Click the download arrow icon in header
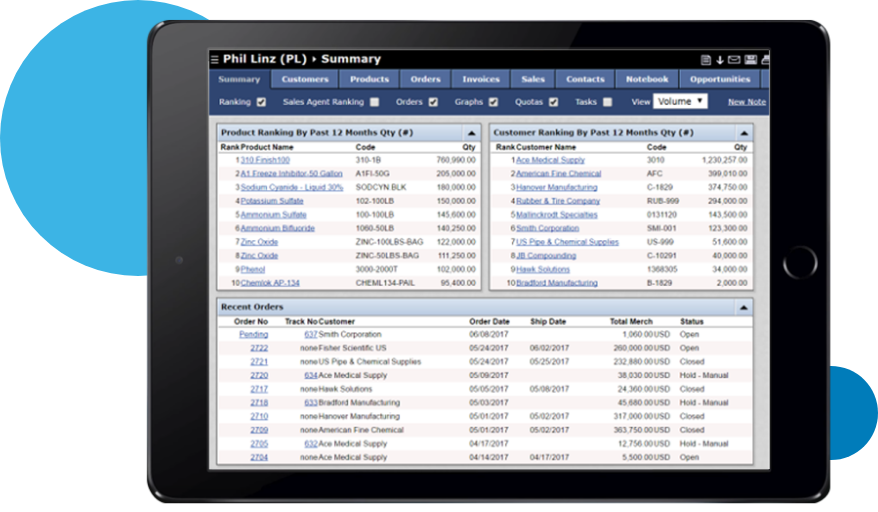Image resolution: width=878 pixels, height=512 pixels. click(720, 59)
